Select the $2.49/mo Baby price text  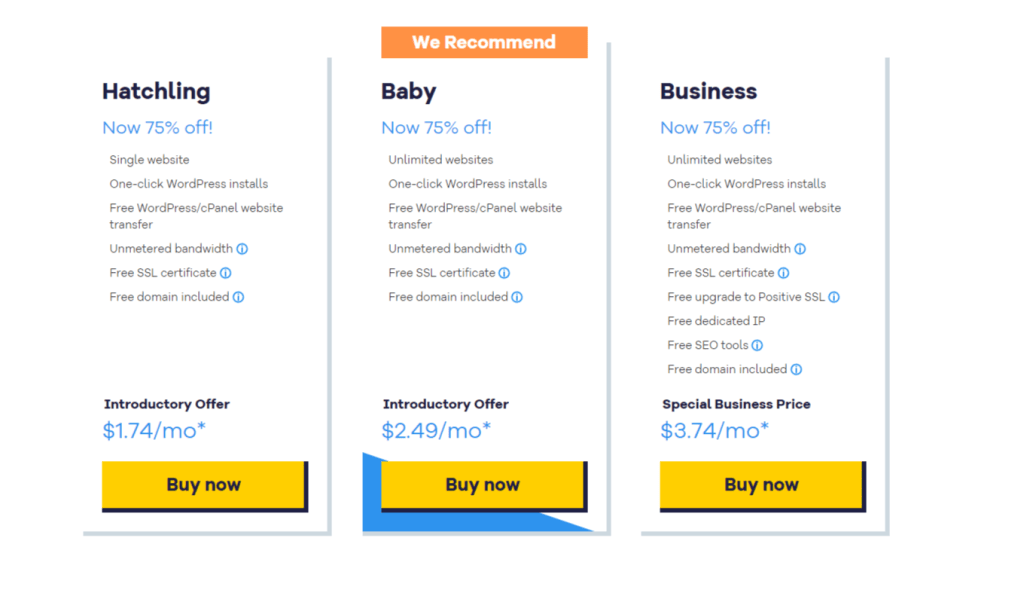(x=436, y=430)
